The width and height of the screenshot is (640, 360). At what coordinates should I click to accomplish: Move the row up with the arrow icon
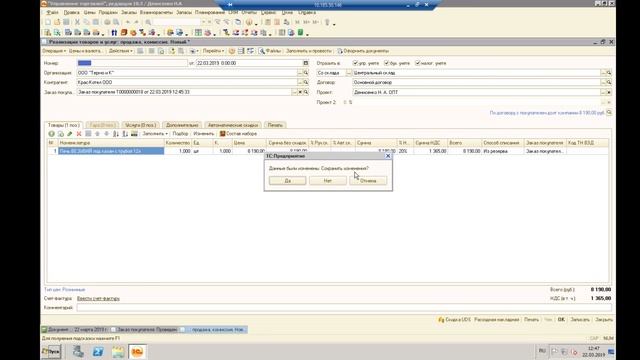(x=97, y=134)
